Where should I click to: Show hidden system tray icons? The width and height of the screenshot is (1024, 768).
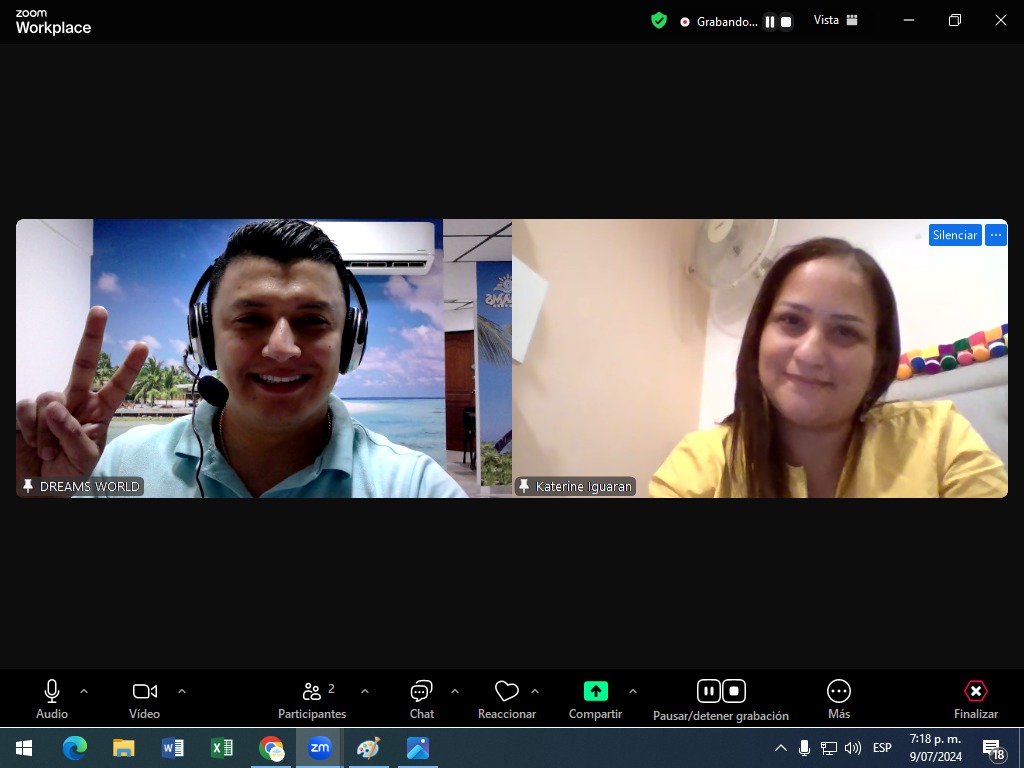(780, 748)
